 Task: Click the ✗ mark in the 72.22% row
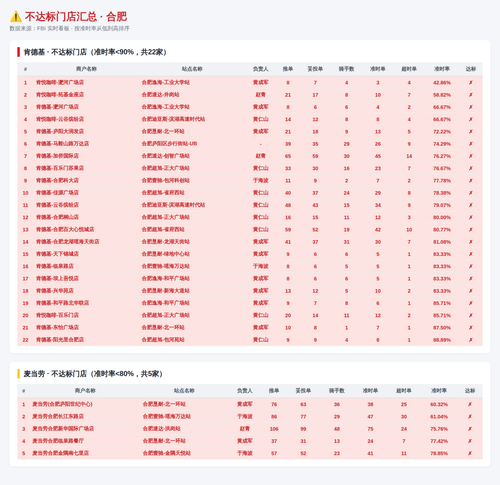click(471, 131)
